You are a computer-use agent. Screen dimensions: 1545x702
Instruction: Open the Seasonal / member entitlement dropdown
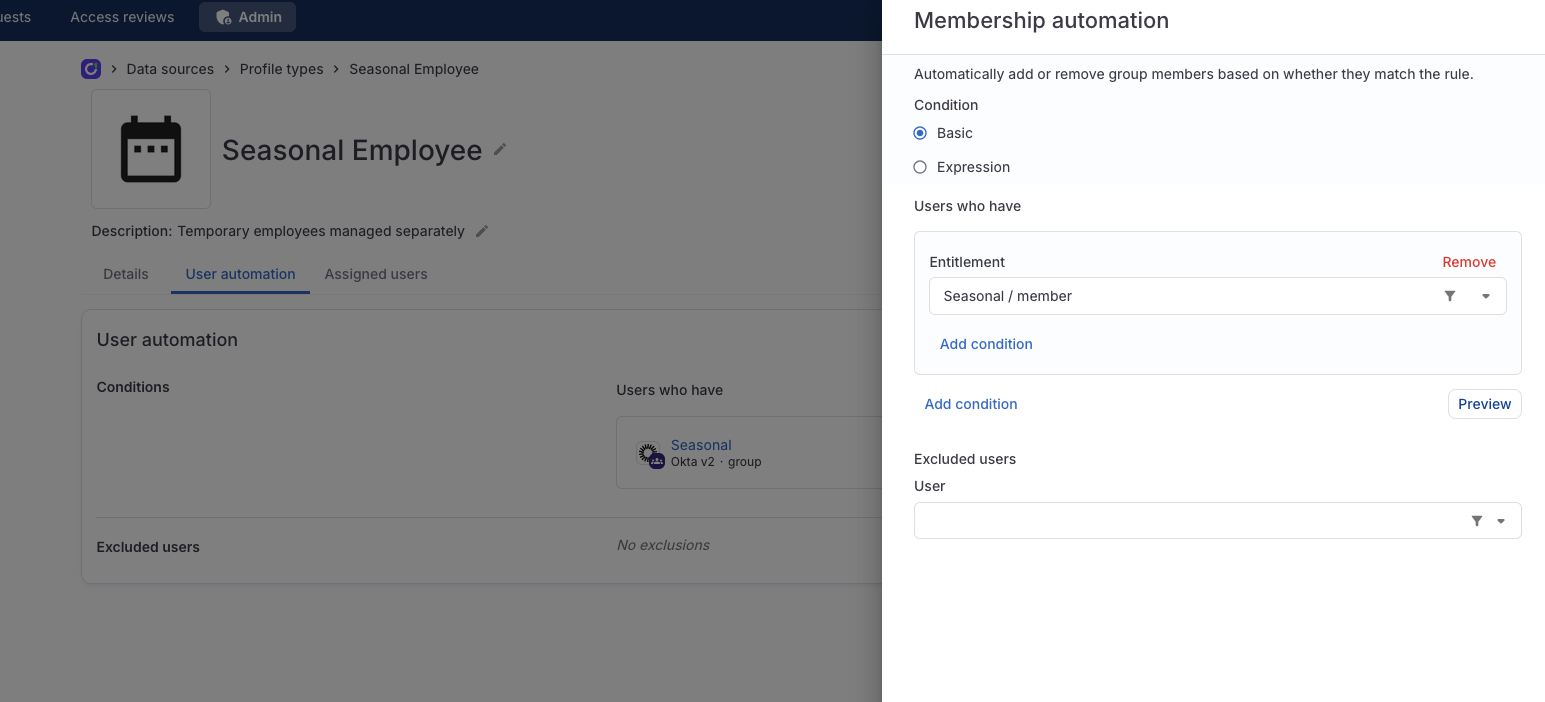(x=1486, y=296)
